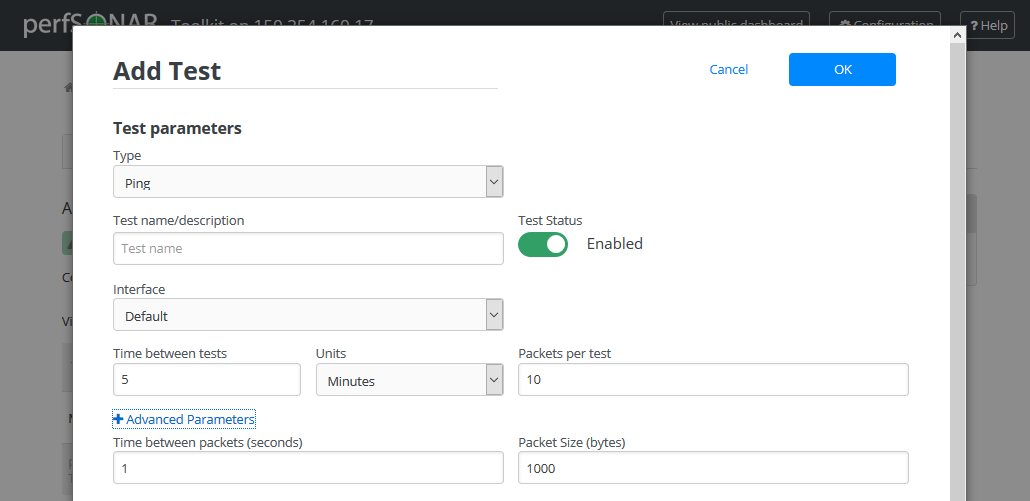Cancel the Add Test dialog
Viewport: 1030px width, 501px height.
click(x=728, y=70)
